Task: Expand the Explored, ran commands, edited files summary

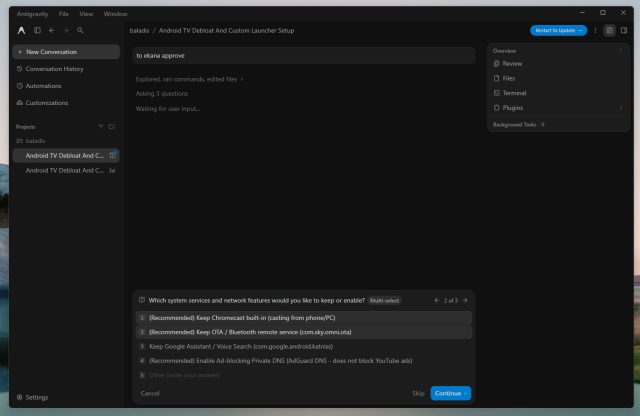Action: [x=189, y=79]
